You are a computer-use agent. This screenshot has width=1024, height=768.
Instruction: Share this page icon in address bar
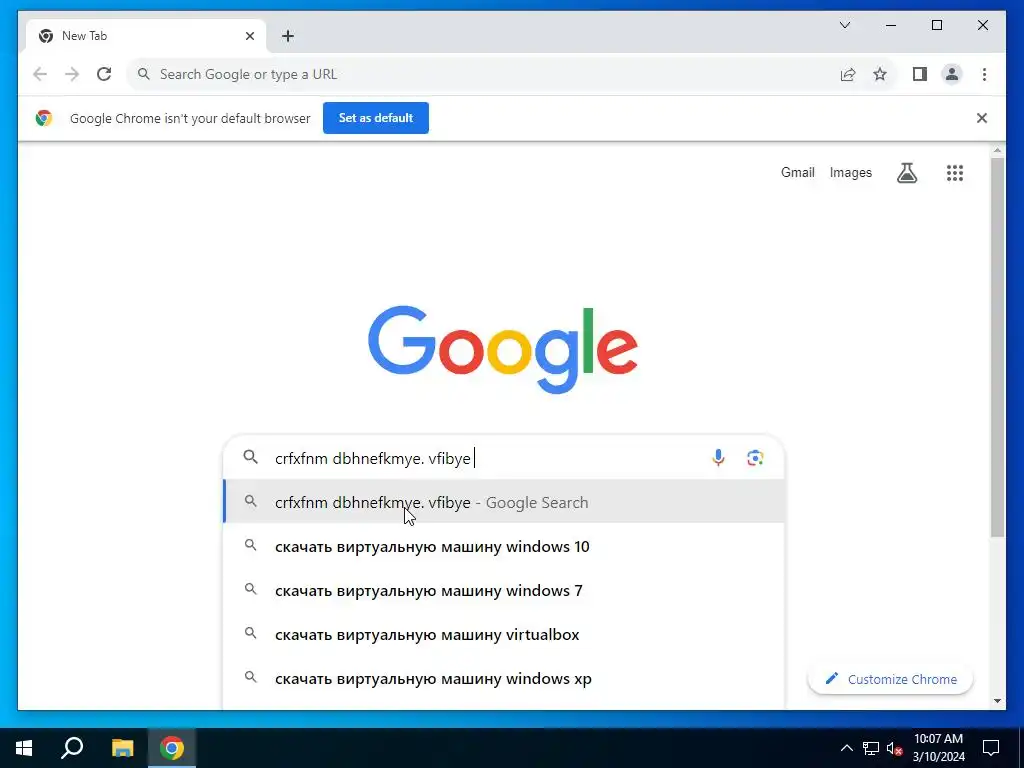pos(848,74)
